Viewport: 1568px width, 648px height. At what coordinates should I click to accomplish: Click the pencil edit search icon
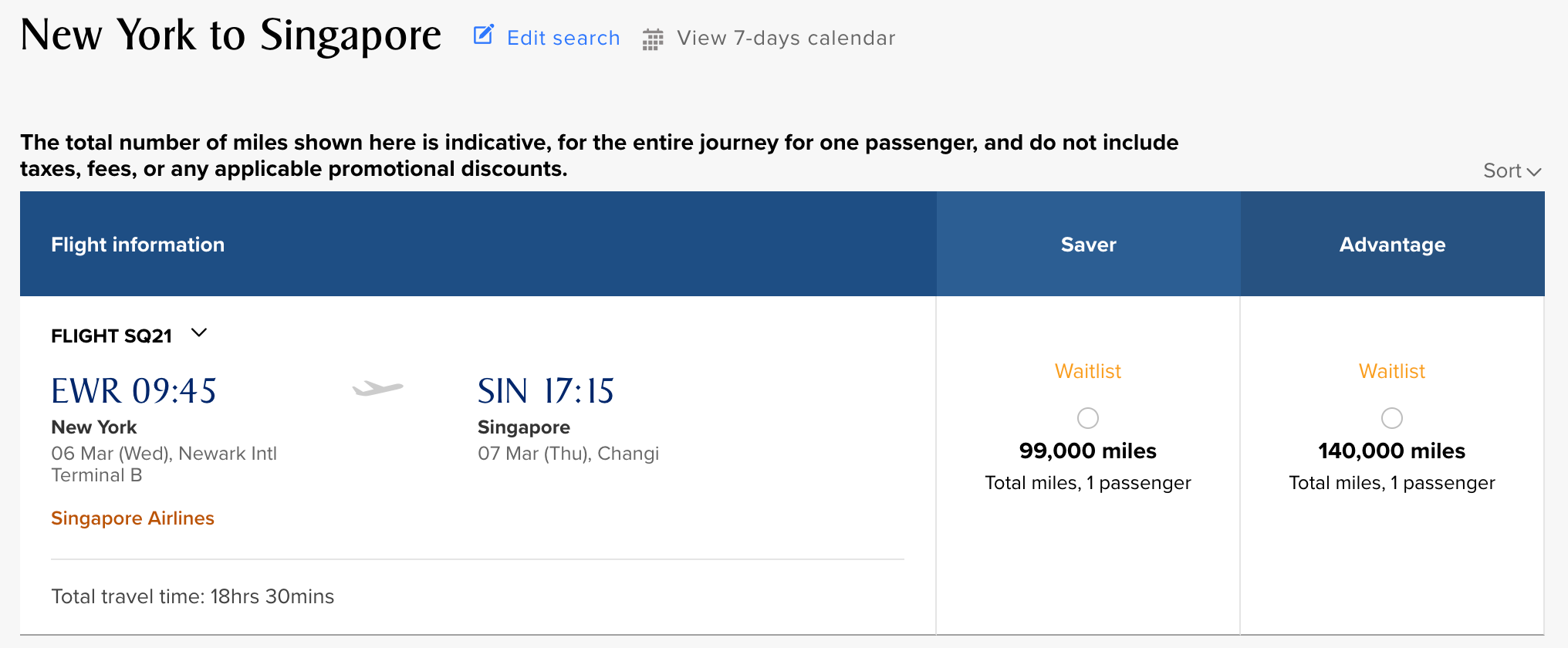point(483,35)
